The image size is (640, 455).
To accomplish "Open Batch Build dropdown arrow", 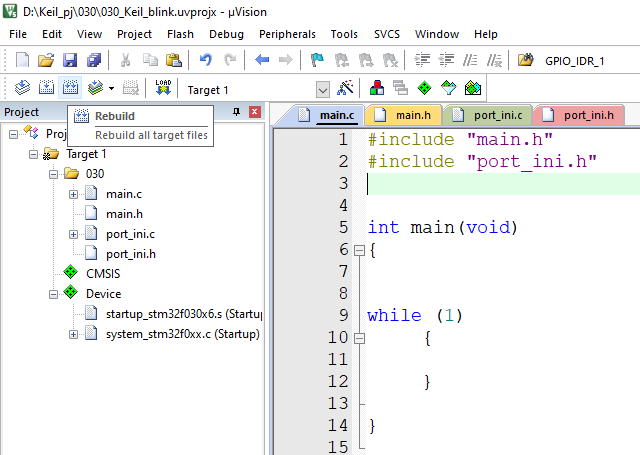I will [111, 88].
